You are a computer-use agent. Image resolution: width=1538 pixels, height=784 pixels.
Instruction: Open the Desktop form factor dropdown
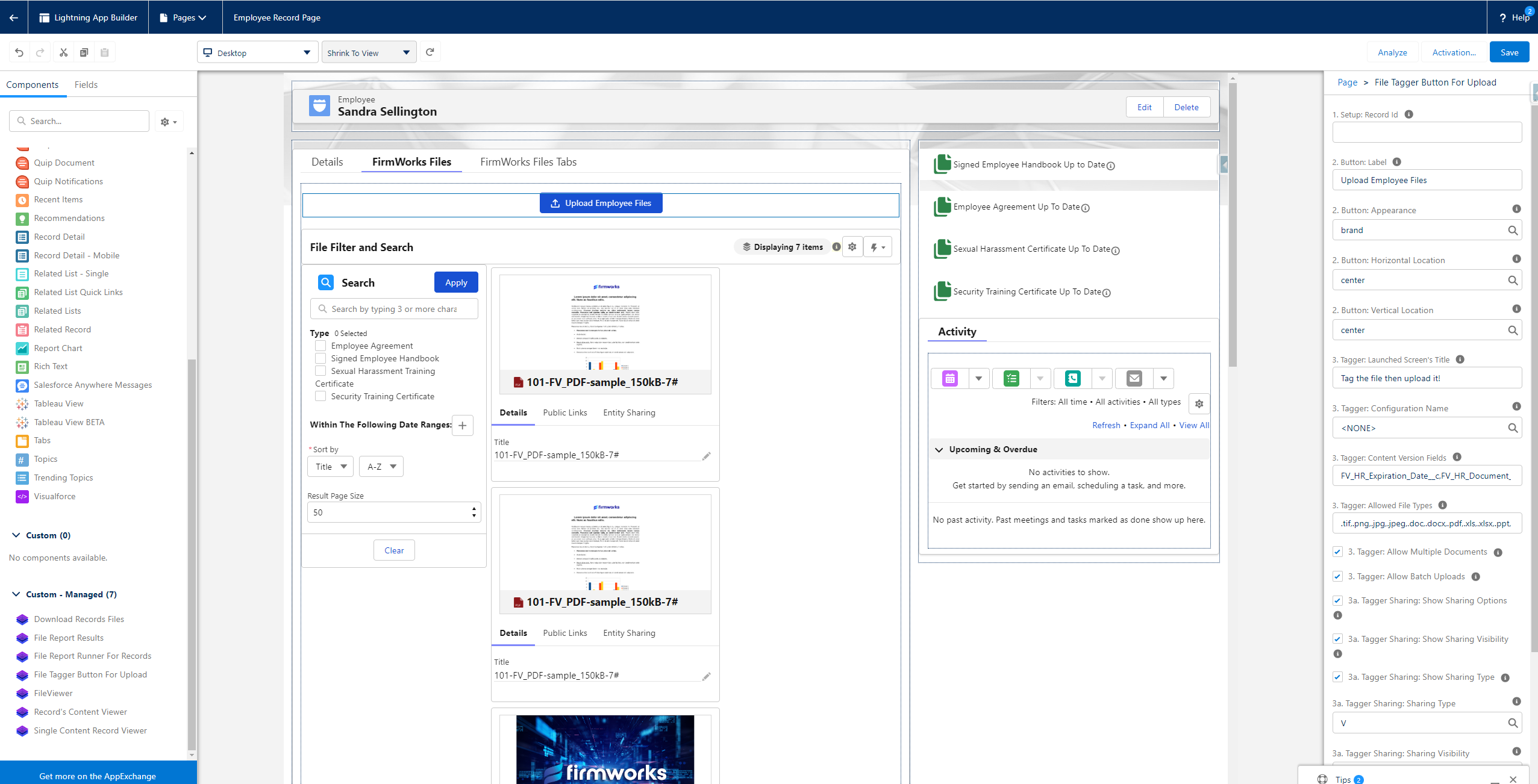click(257, 53)
